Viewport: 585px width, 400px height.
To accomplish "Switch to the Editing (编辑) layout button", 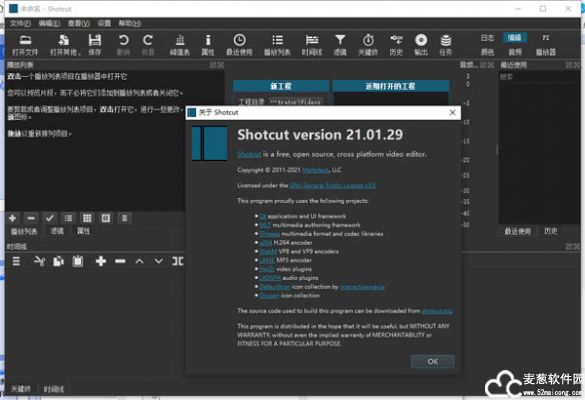I will (x=515, y=38).
